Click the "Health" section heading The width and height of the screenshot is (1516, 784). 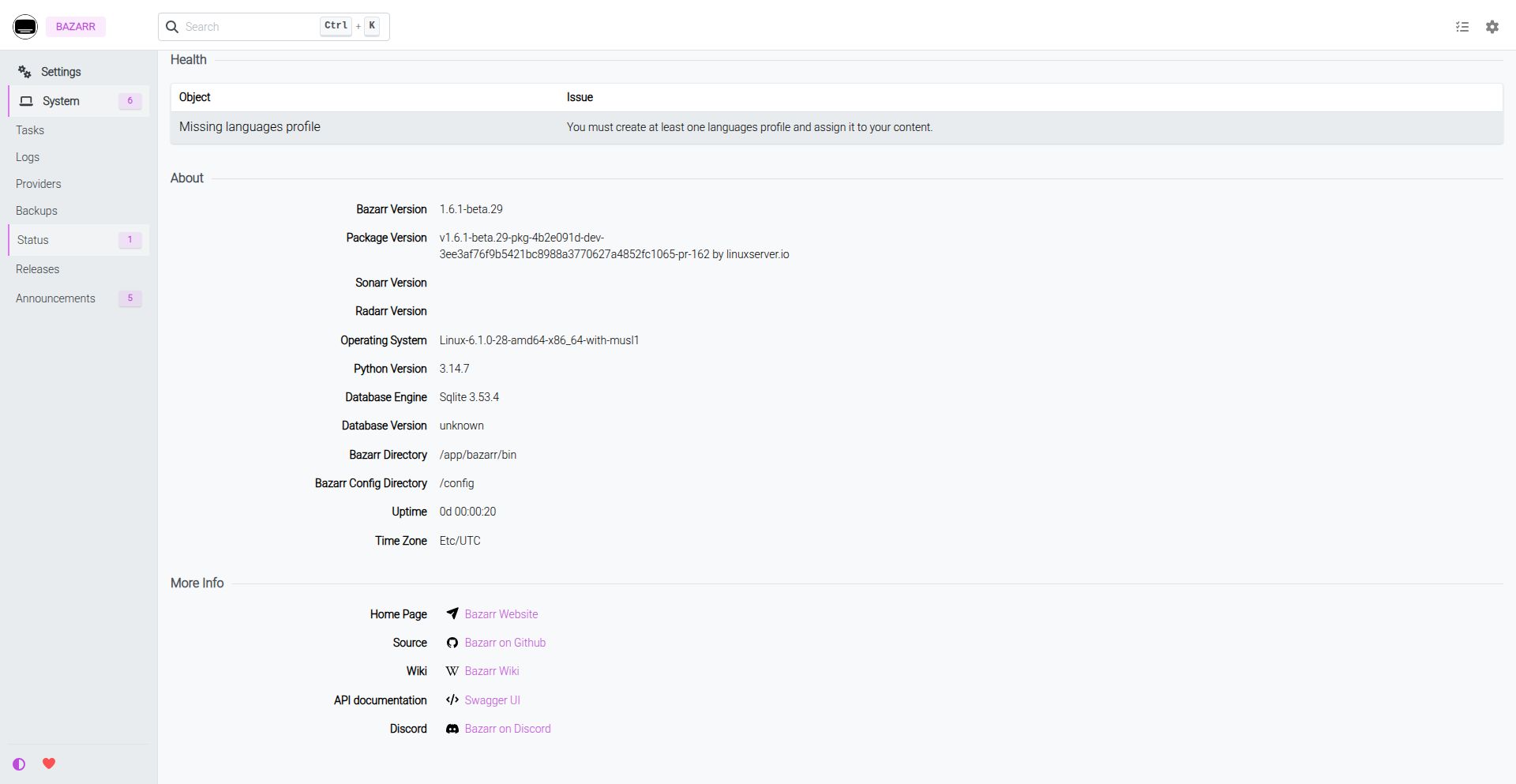(x=189, y=60)
